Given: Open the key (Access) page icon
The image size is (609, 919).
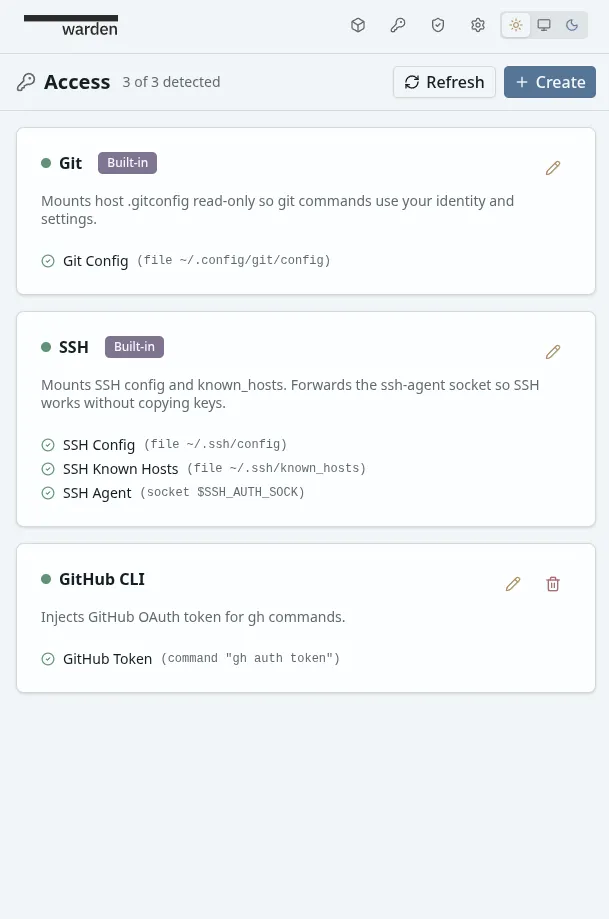Looking at the screenshot, I should pyautogui.click(x=398, y=25).
